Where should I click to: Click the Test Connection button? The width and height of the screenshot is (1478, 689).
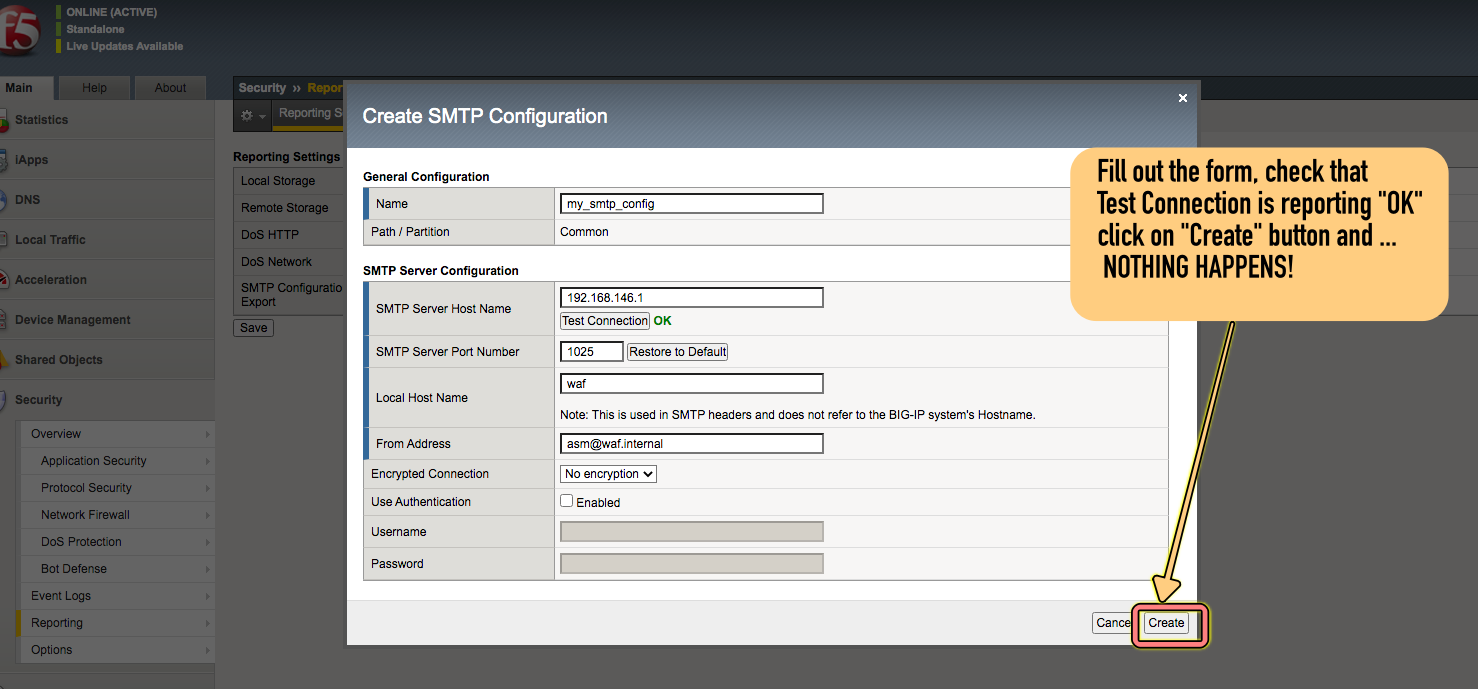click(604, 320)
